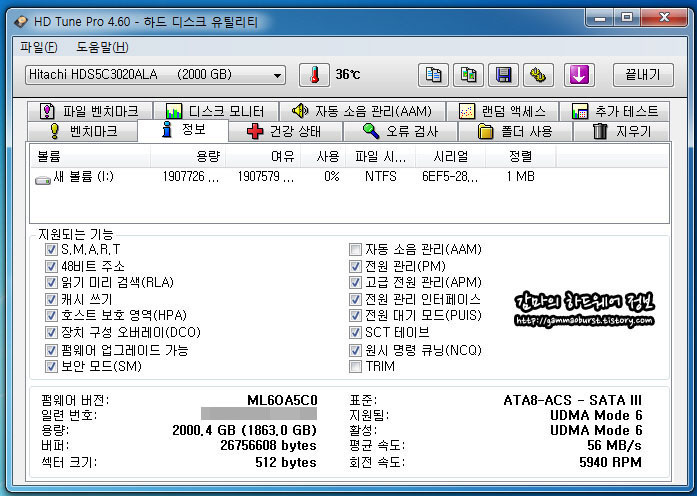Screen dimensions: 697x496
Task: Copy info to clipboard toolbar icon
Action: (433, 75)
